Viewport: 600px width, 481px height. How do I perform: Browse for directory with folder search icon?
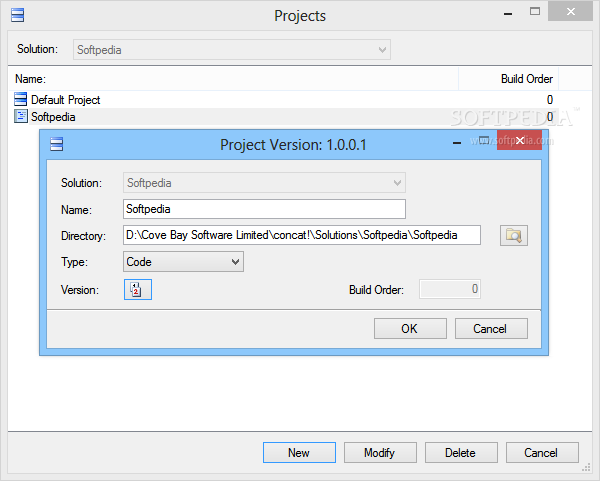point(514,235)
